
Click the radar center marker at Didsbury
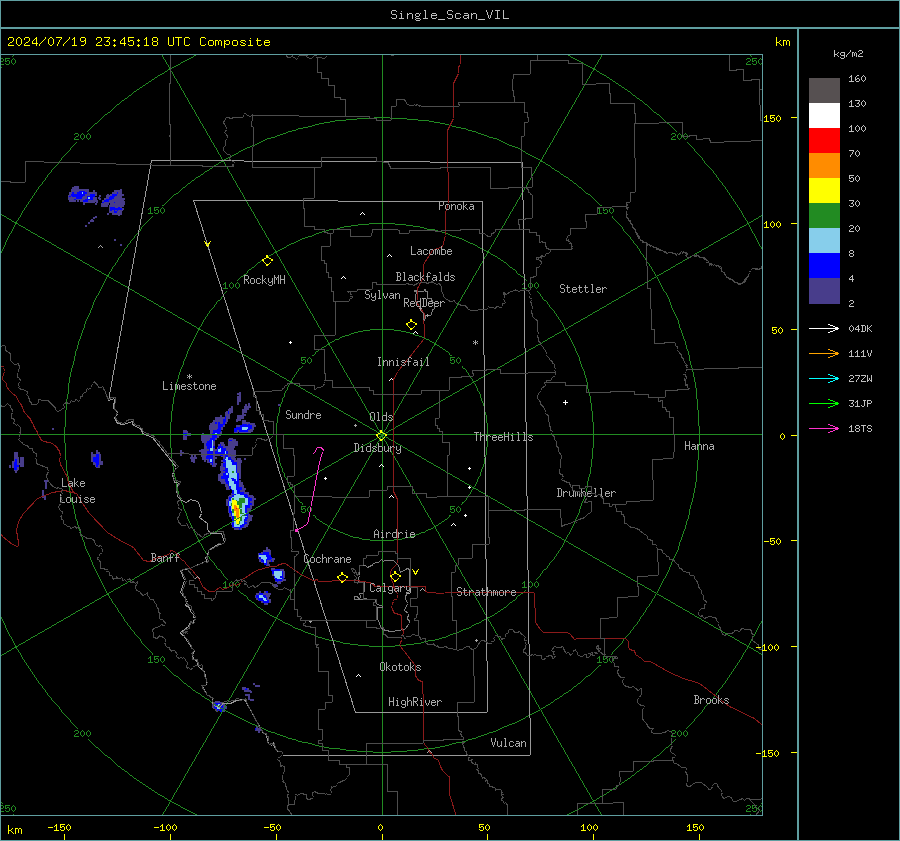[x=382, y=436]
